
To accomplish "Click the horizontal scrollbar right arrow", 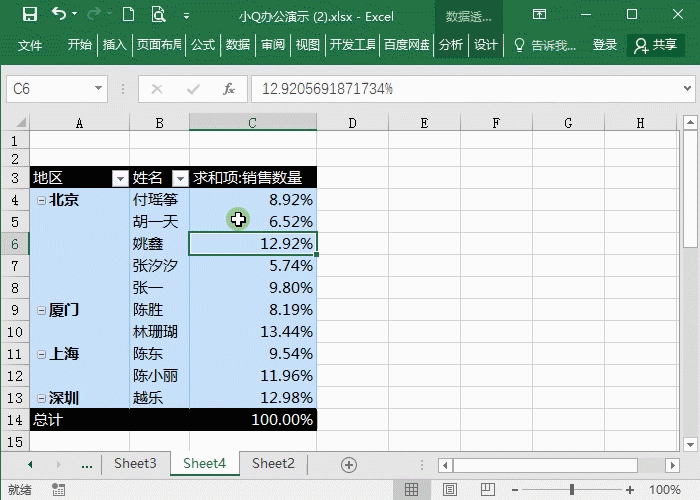I will [672, 466].
